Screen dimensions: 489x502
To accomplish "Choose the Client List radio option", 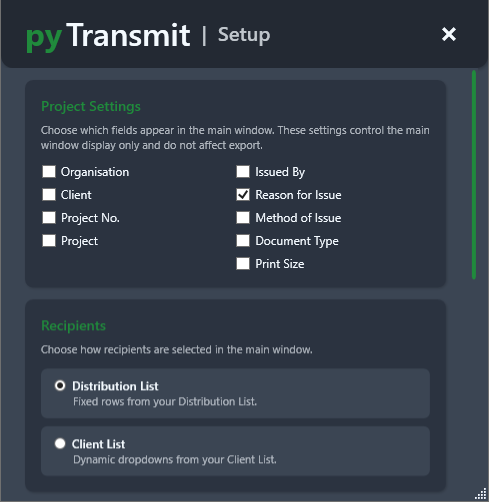I will [x=60, y=444].
